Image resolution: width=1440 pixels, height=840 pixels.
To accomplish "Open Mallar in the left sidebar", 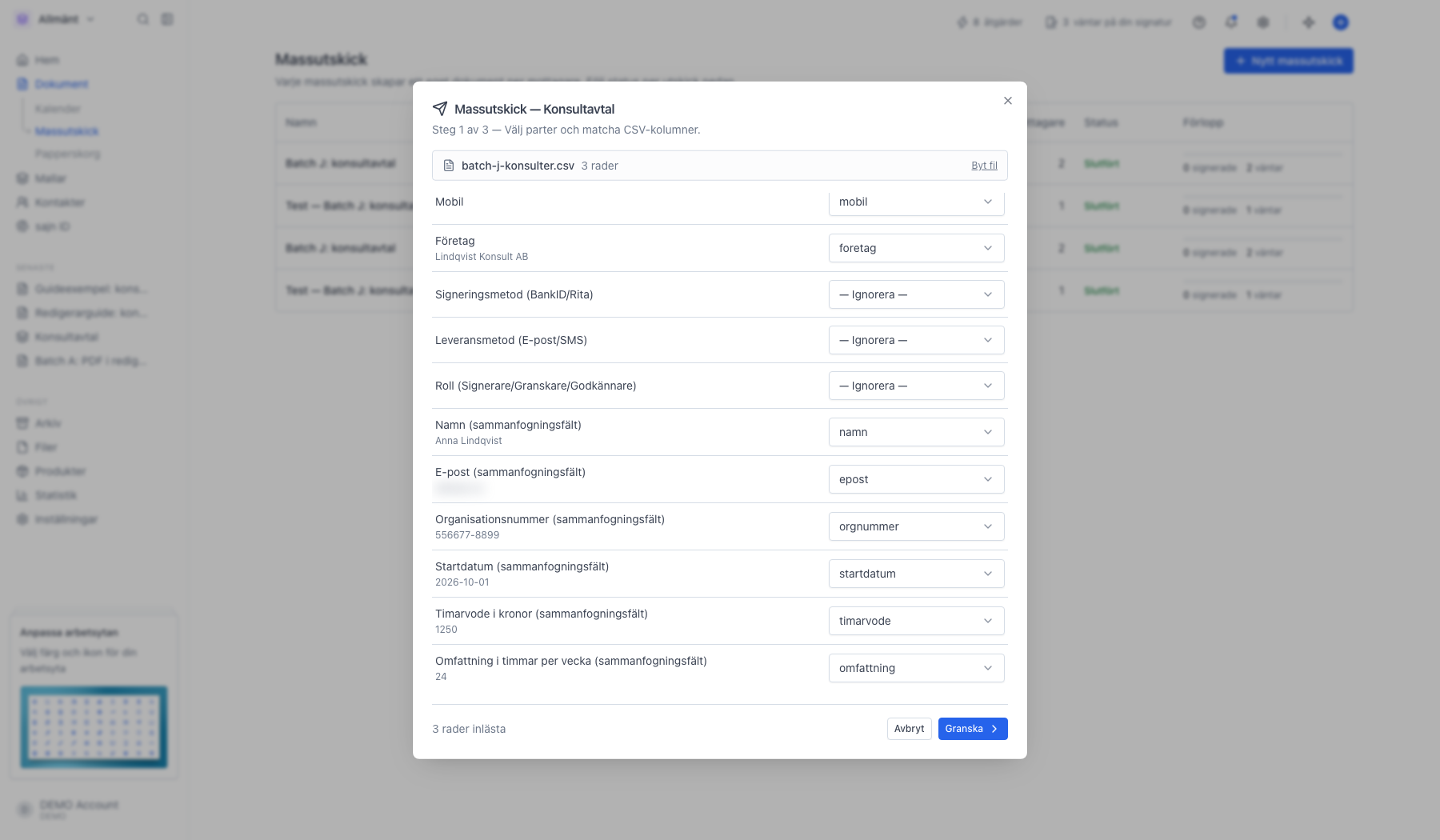I will (50, 178).
